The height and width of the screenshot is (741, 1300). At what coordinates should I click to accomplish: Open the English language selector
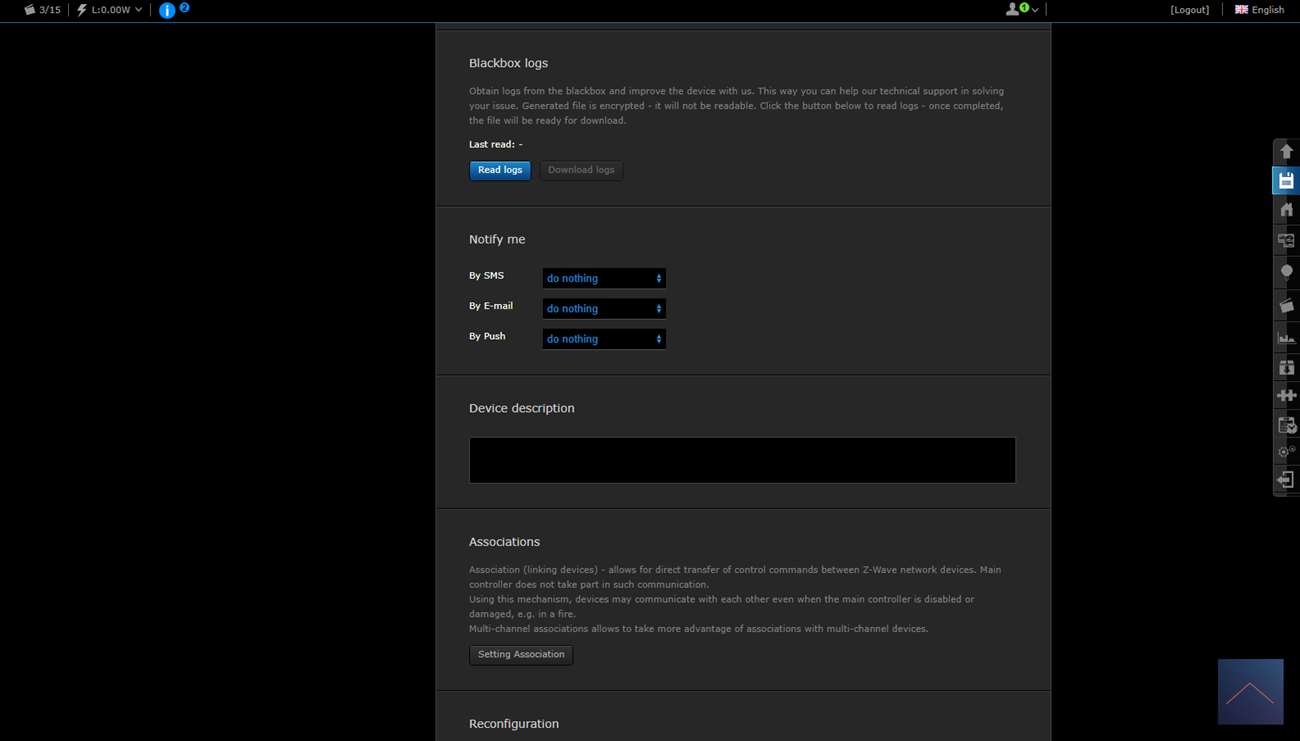point(1259,10)
